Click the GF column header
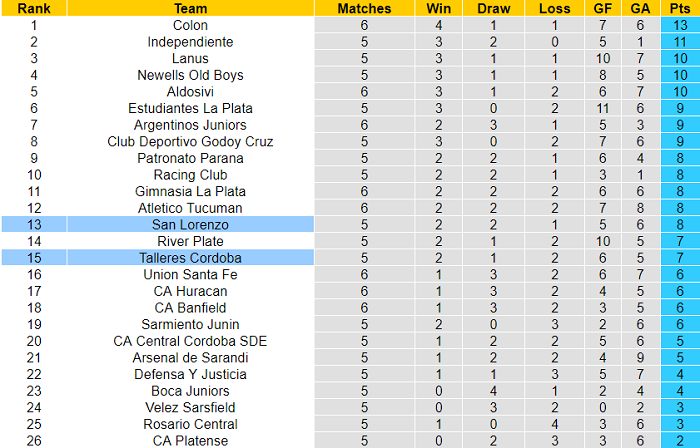 [x=601, y=8]
